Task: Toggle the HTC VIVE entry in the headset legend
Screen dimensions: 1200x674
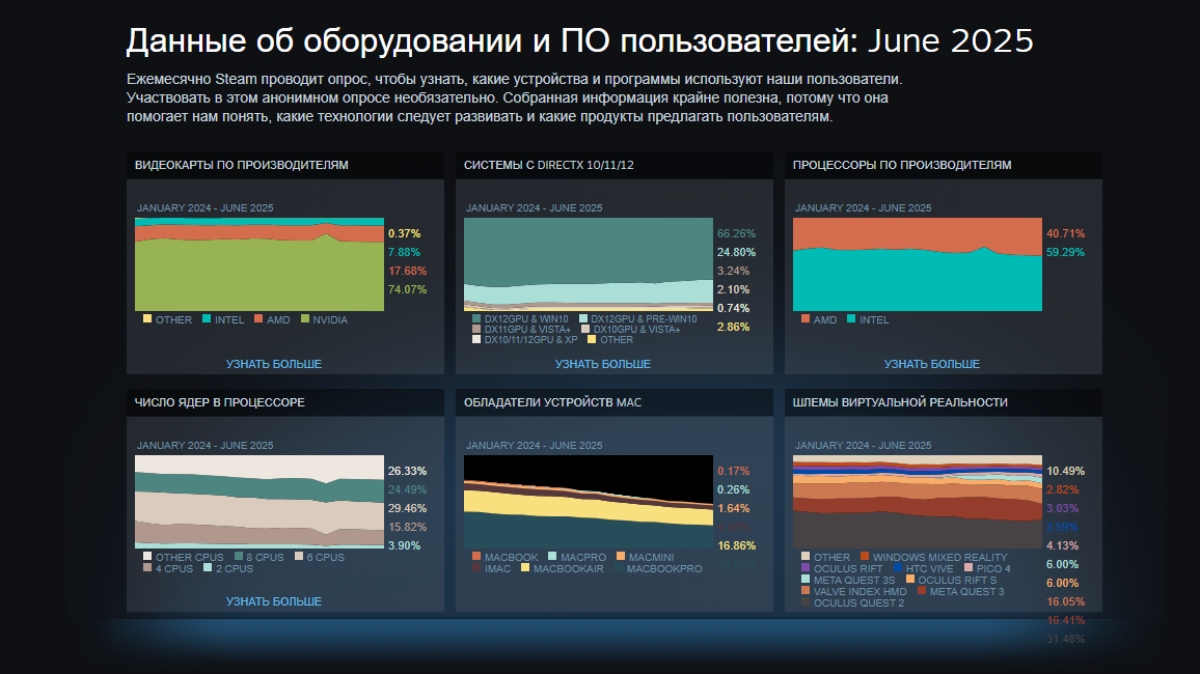Action: [x=897, y=568]
